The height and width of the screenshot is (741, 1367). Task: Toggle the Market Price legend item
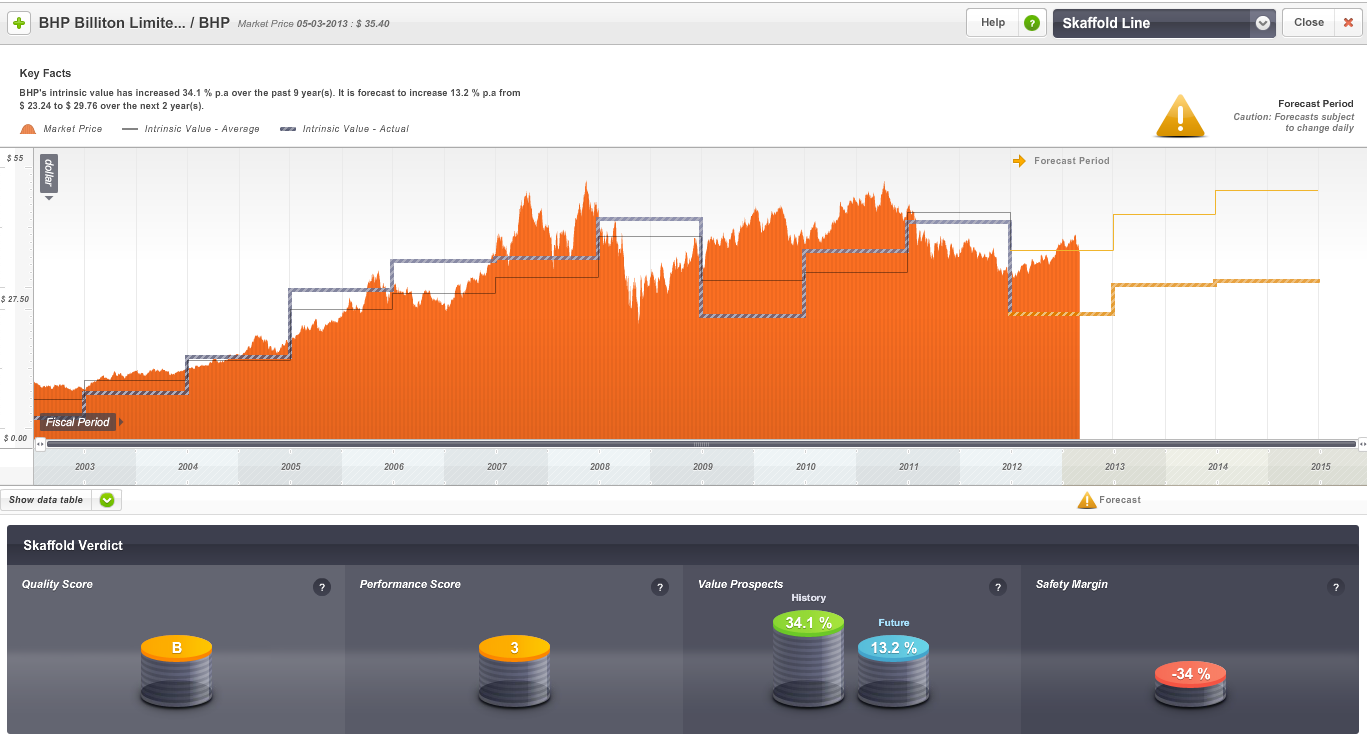coord(61,129)
